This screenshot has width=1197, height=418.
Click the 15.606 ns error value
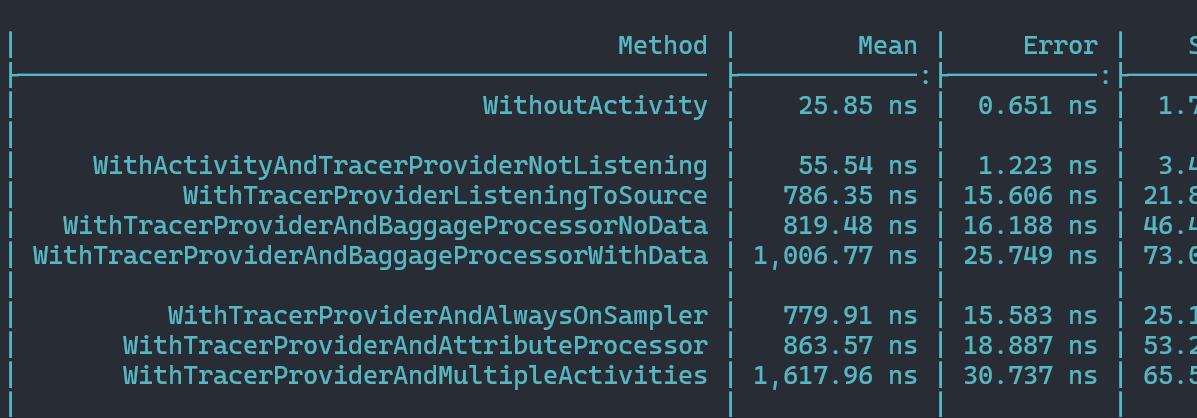[1030, 196]
